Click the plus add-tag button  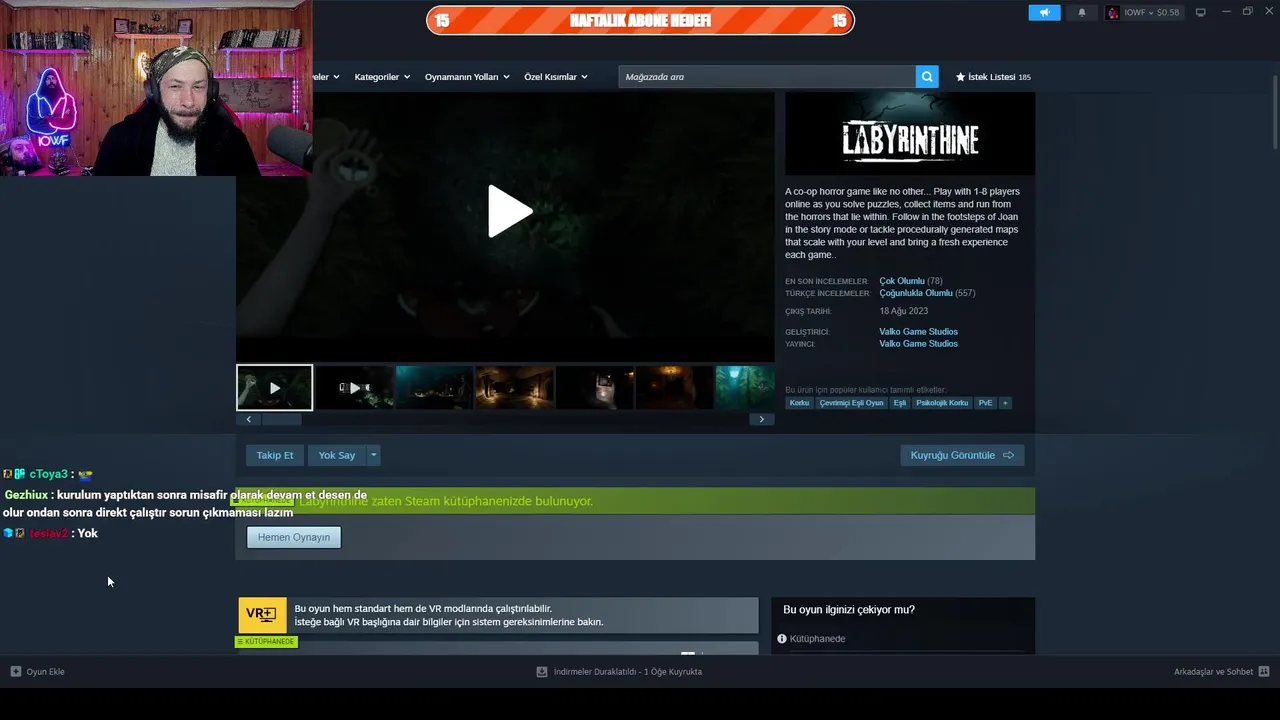1005,403
